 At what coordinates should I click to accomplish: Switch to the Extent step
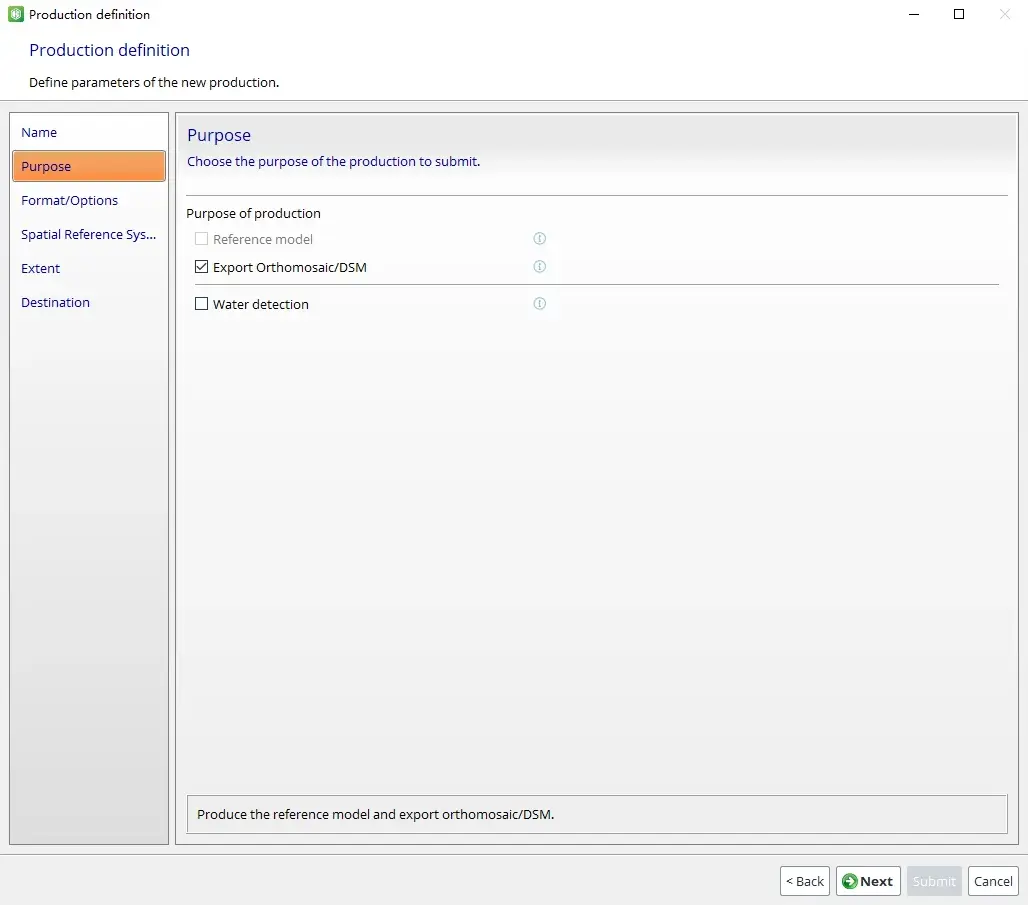89,269
